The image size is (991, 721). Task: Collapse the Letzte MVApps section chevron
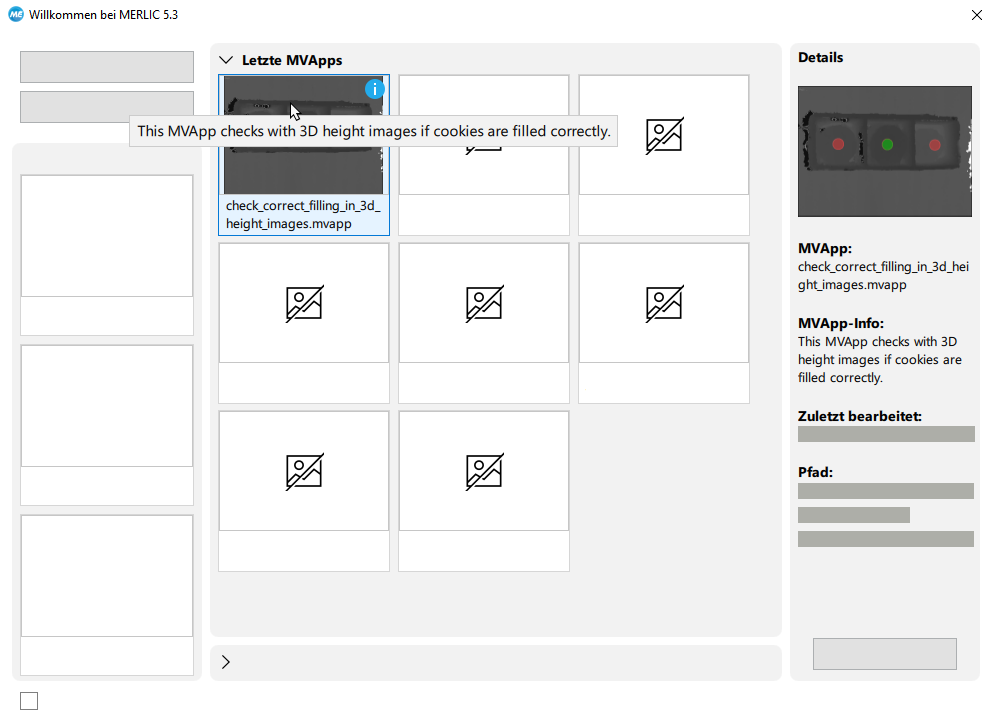click(226, 61)
